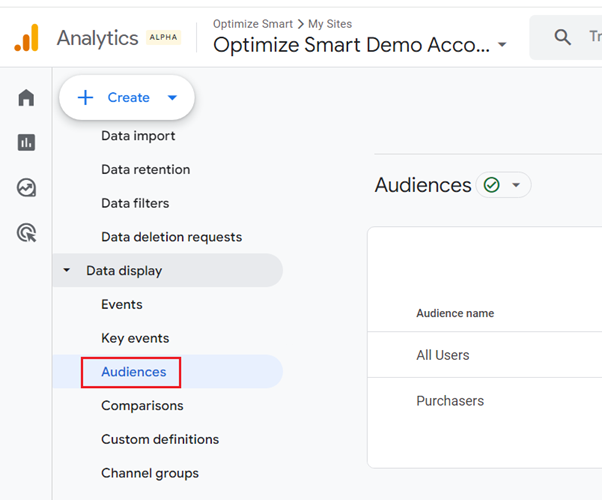
Task: Click the Create button label
Action: [129, 98]
